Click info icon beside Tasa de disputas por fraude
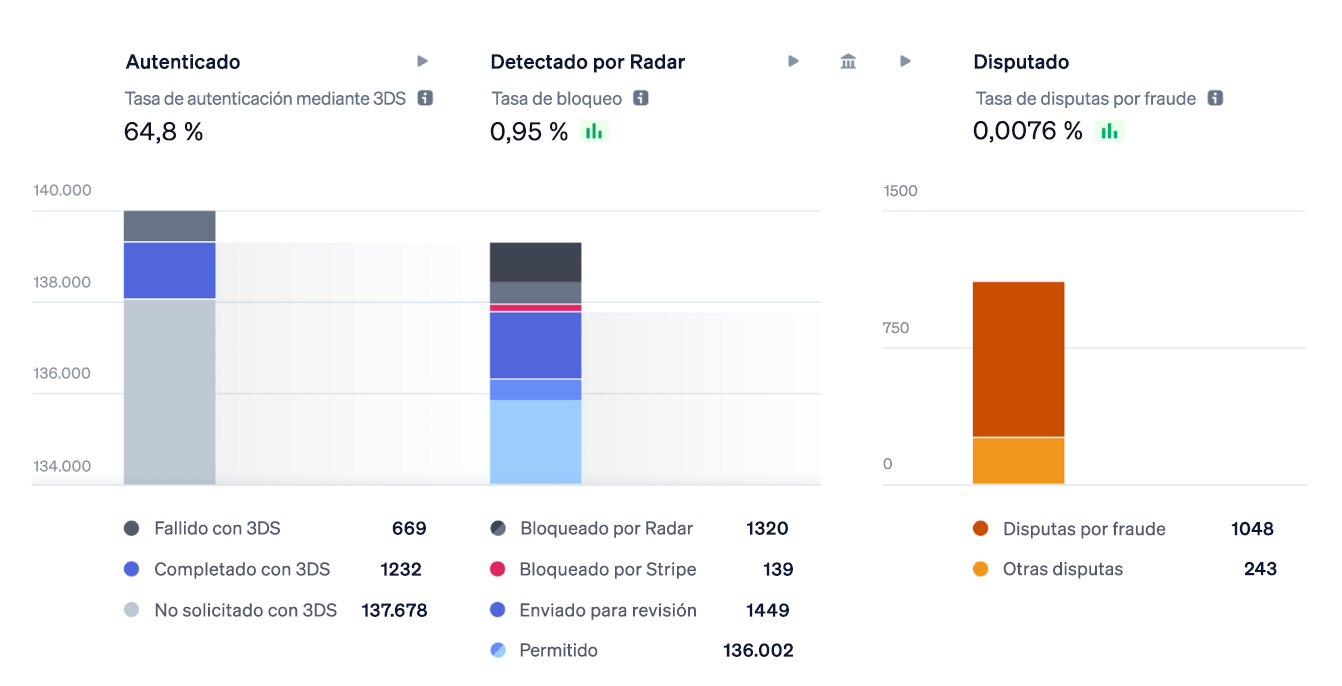This screenshot has width=1342, height=686. click(x=1215, y=98)
